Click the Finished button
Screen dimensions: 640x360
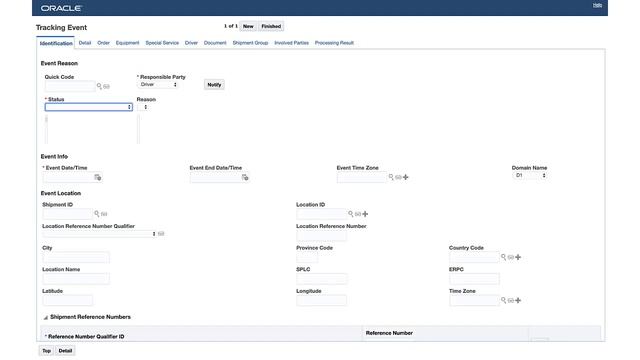[x=271, y=26]
